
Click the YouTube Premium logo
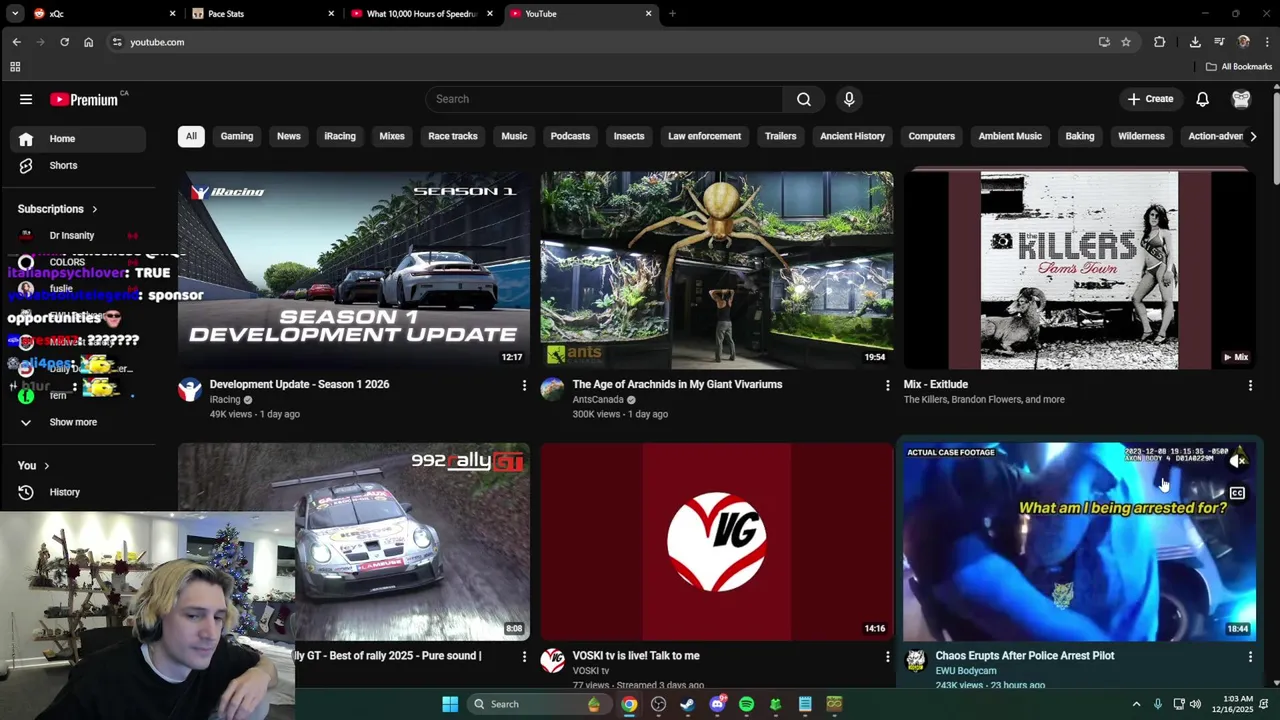pos(85,99)
